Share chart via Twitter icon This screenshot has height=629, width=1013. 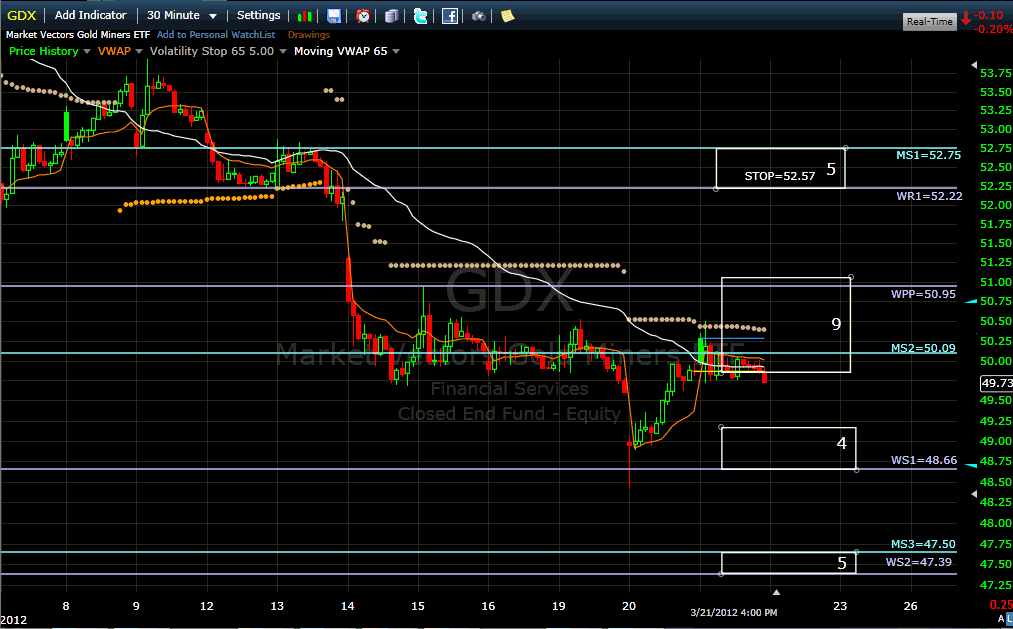click(x=421, y=16)
